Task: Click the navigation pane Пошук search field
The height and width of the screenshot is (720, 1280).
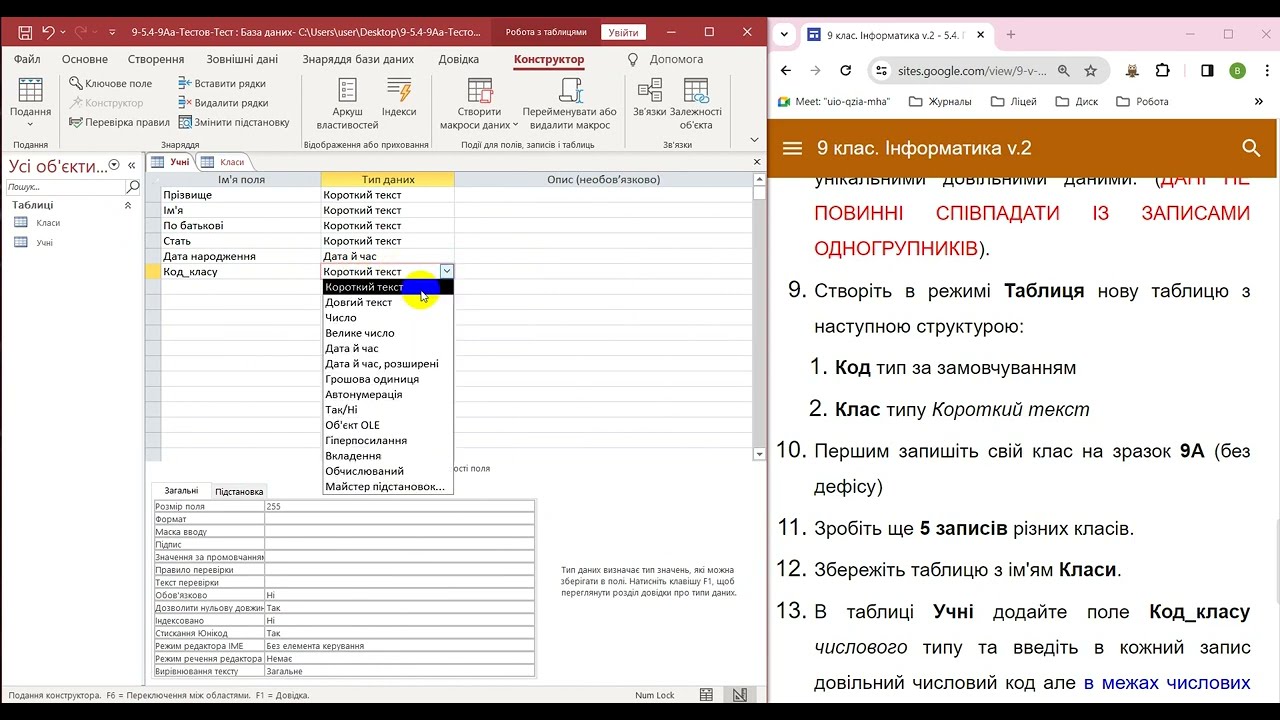Action: tap(65, 187)
